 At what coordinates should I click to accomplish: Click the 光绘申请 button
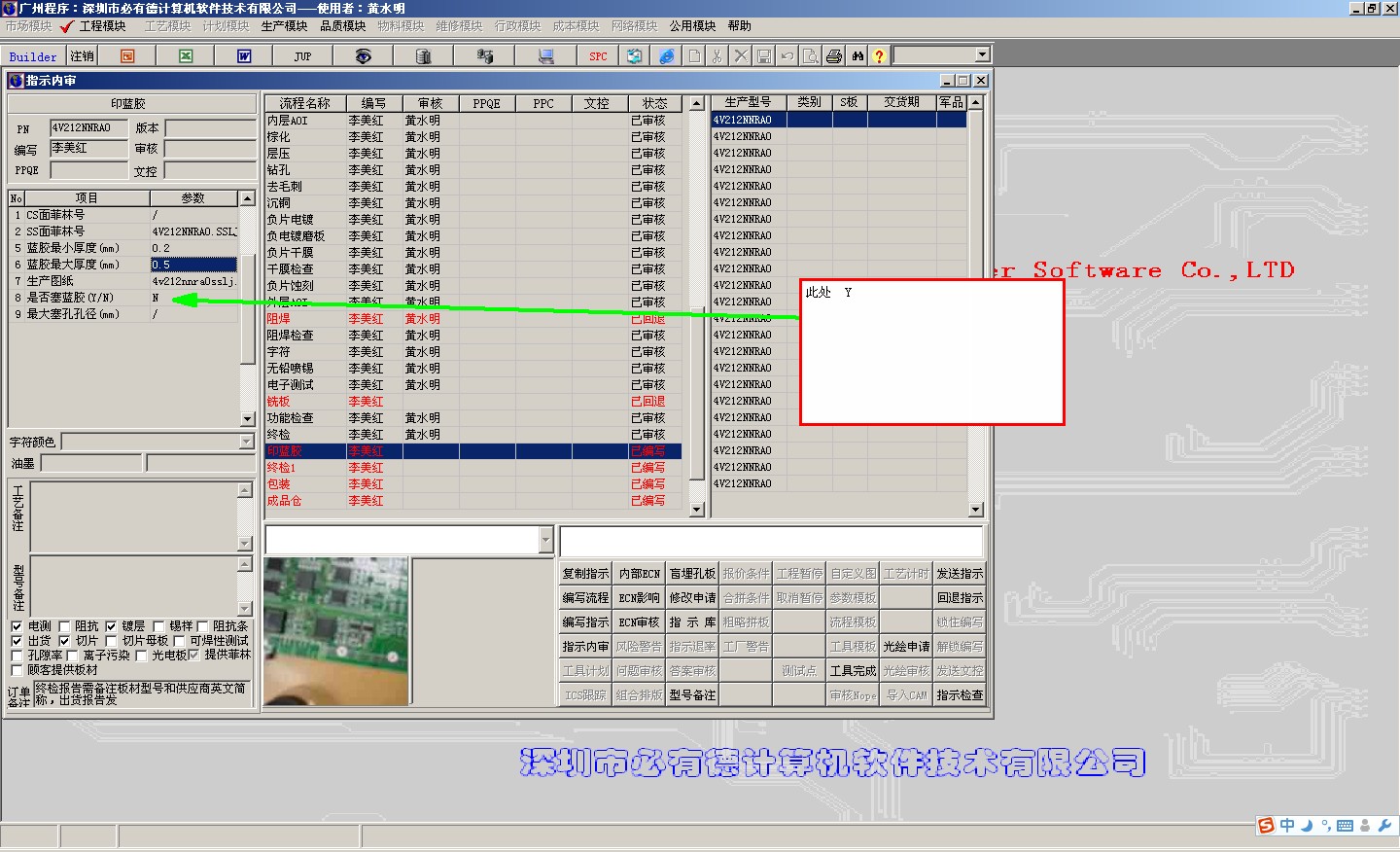tap(906, 647)
